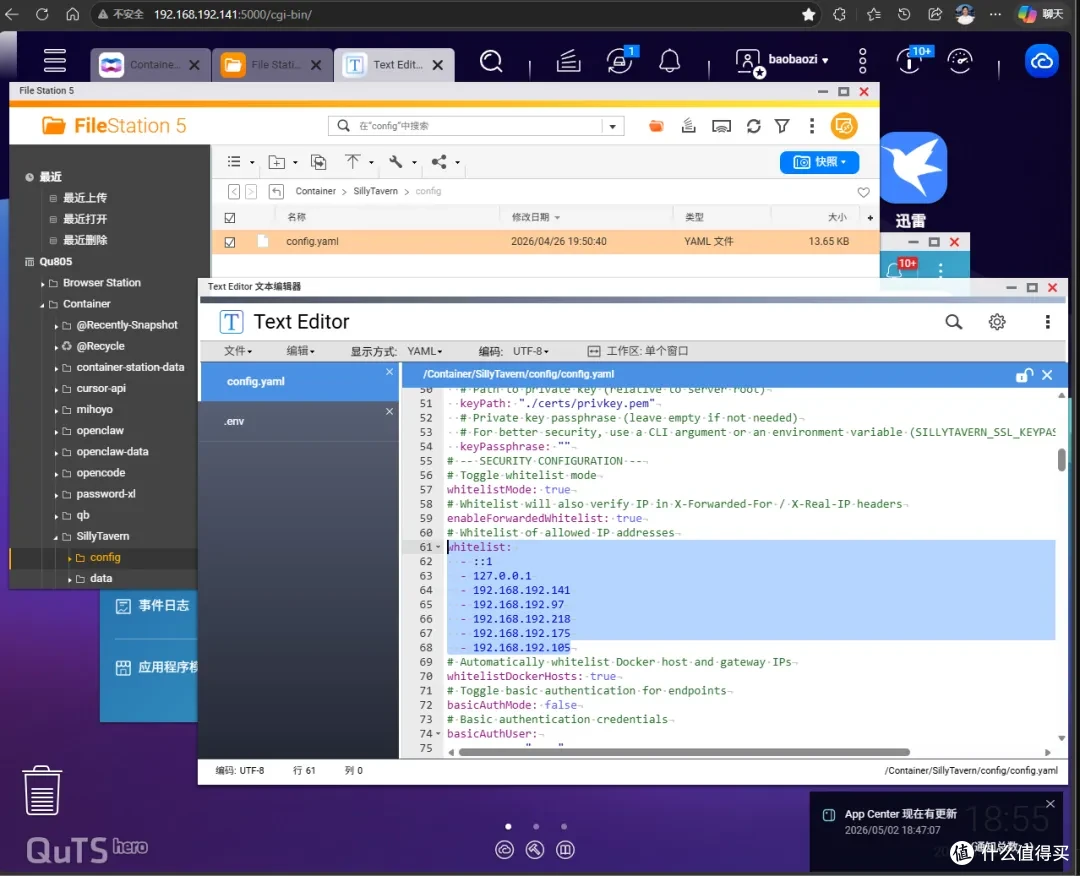The height and width of the screenshot is (876, 1080).
Task: Open the desktop recycle bin icon
Action: [42, 790]
